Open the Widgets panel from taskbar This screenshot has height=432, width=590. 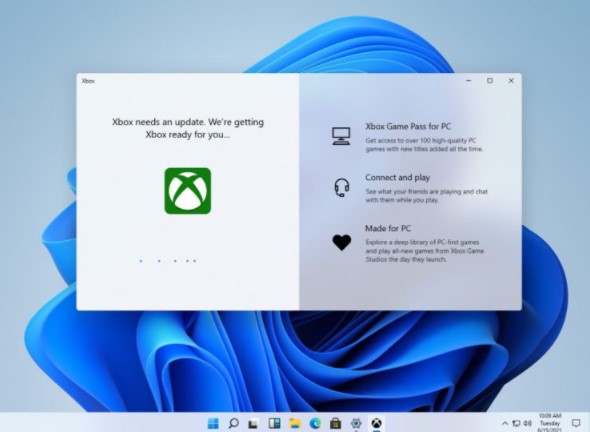tap(274, 423)
